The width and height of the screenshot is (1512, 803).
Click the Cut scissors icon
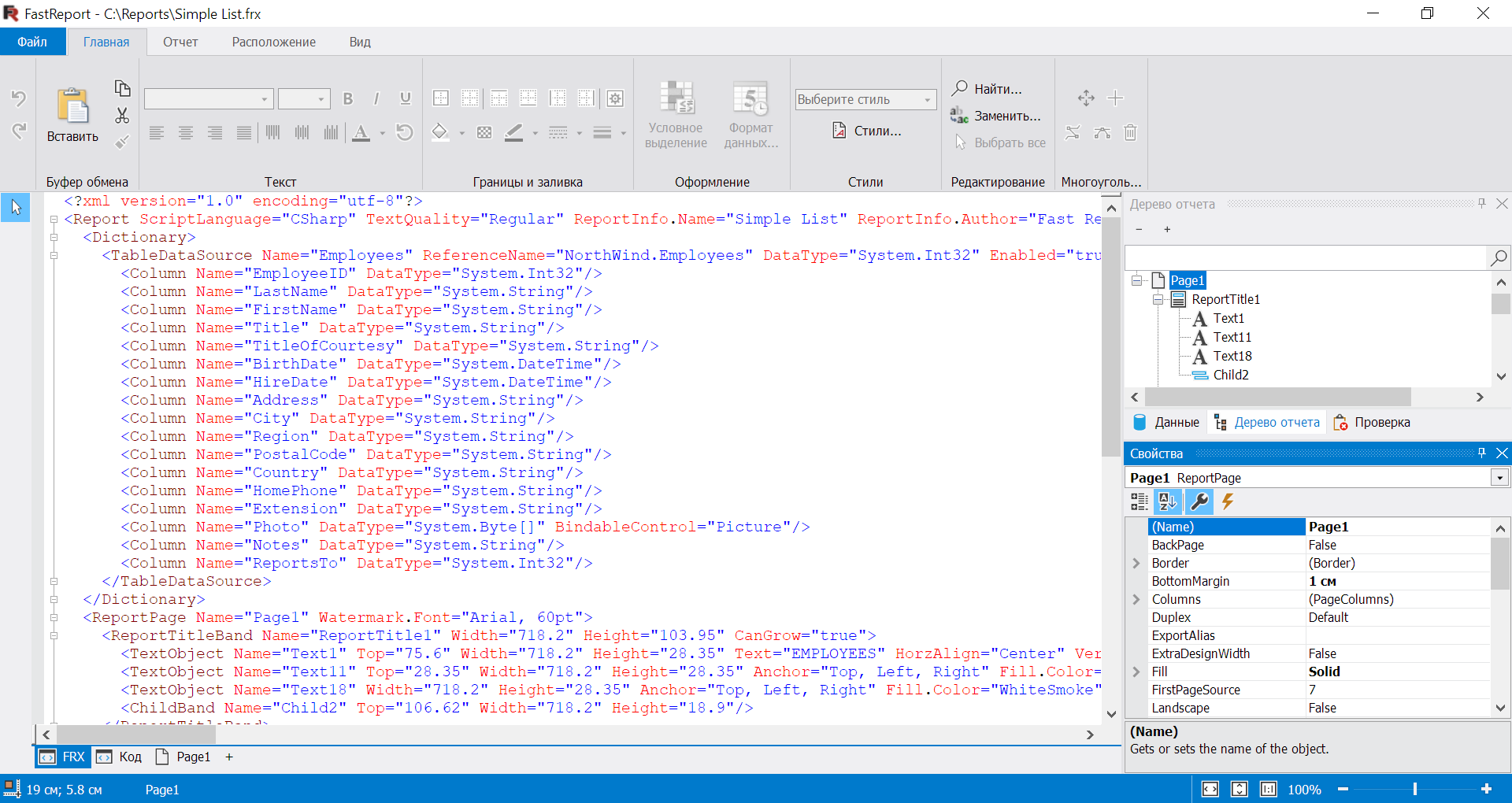click(x=122, y=115)
